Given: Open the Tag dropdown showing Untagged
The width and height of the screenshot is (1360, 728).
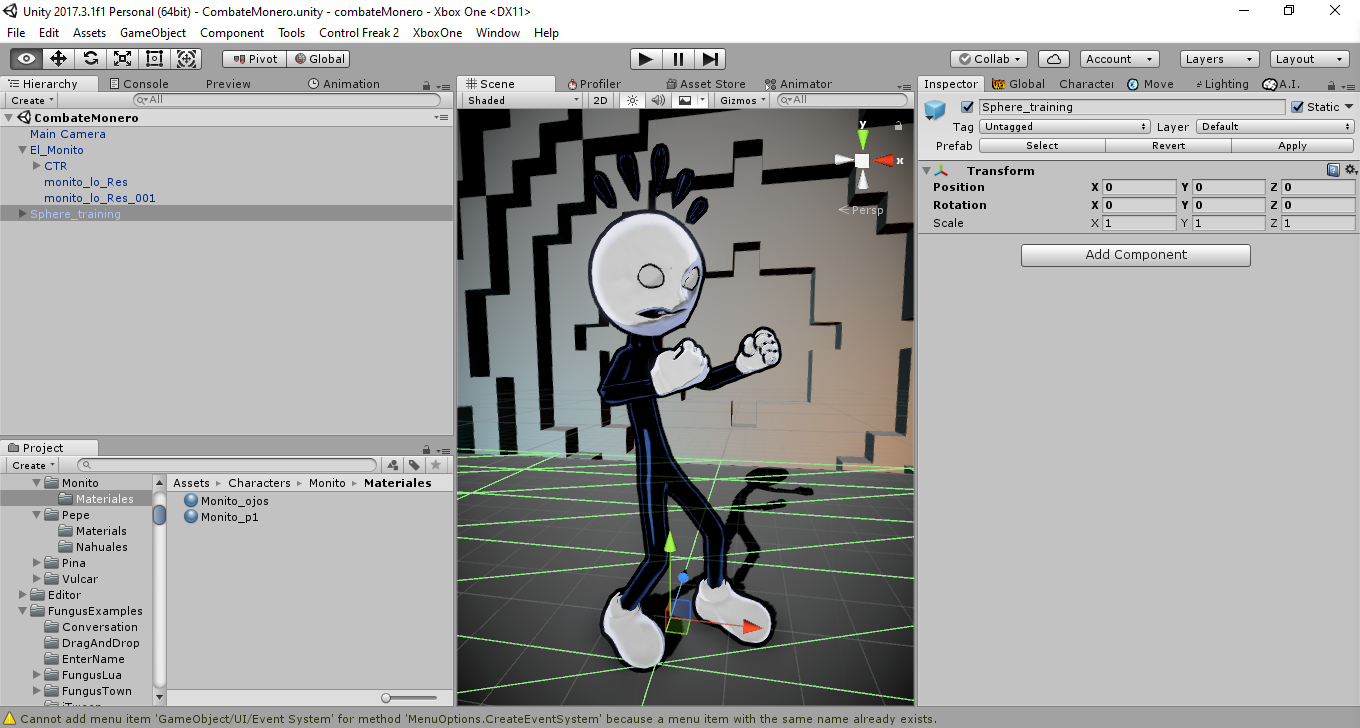Looking at the screenshot, I should click(x=1065, y=127).
